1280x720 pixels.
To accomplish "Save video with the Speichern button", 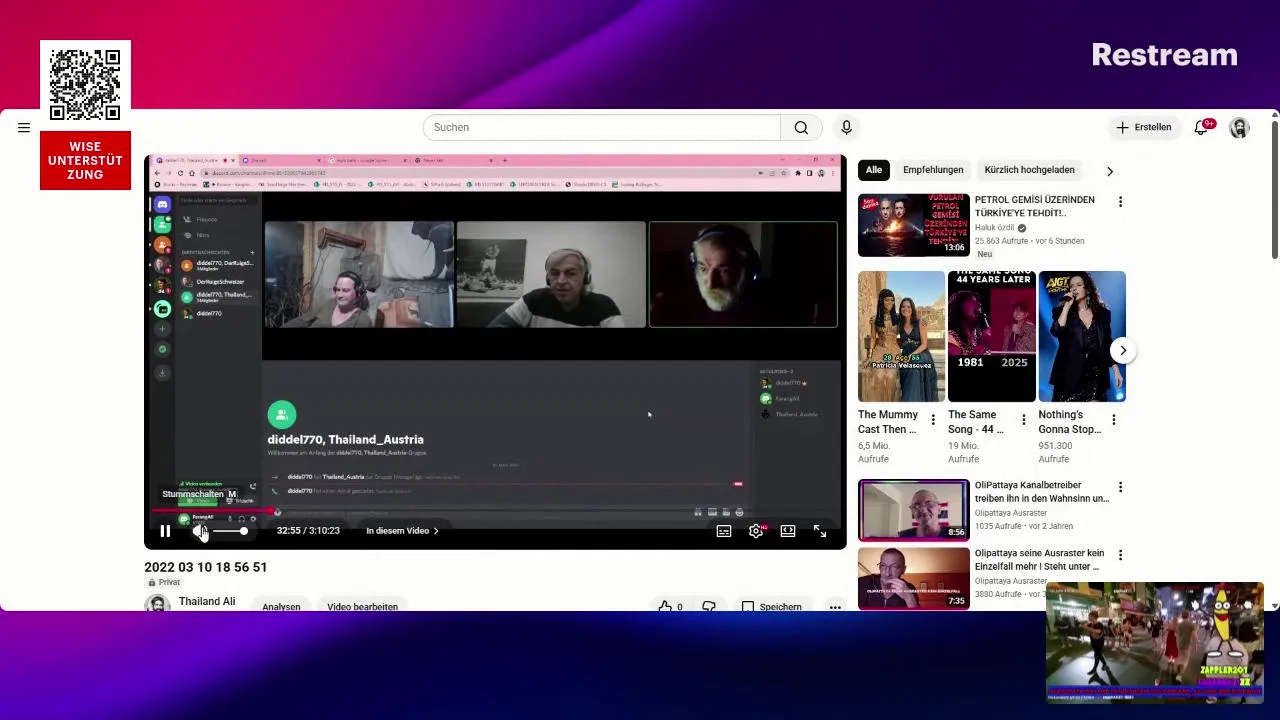I will pyautogui.click(x=771, y=606).
